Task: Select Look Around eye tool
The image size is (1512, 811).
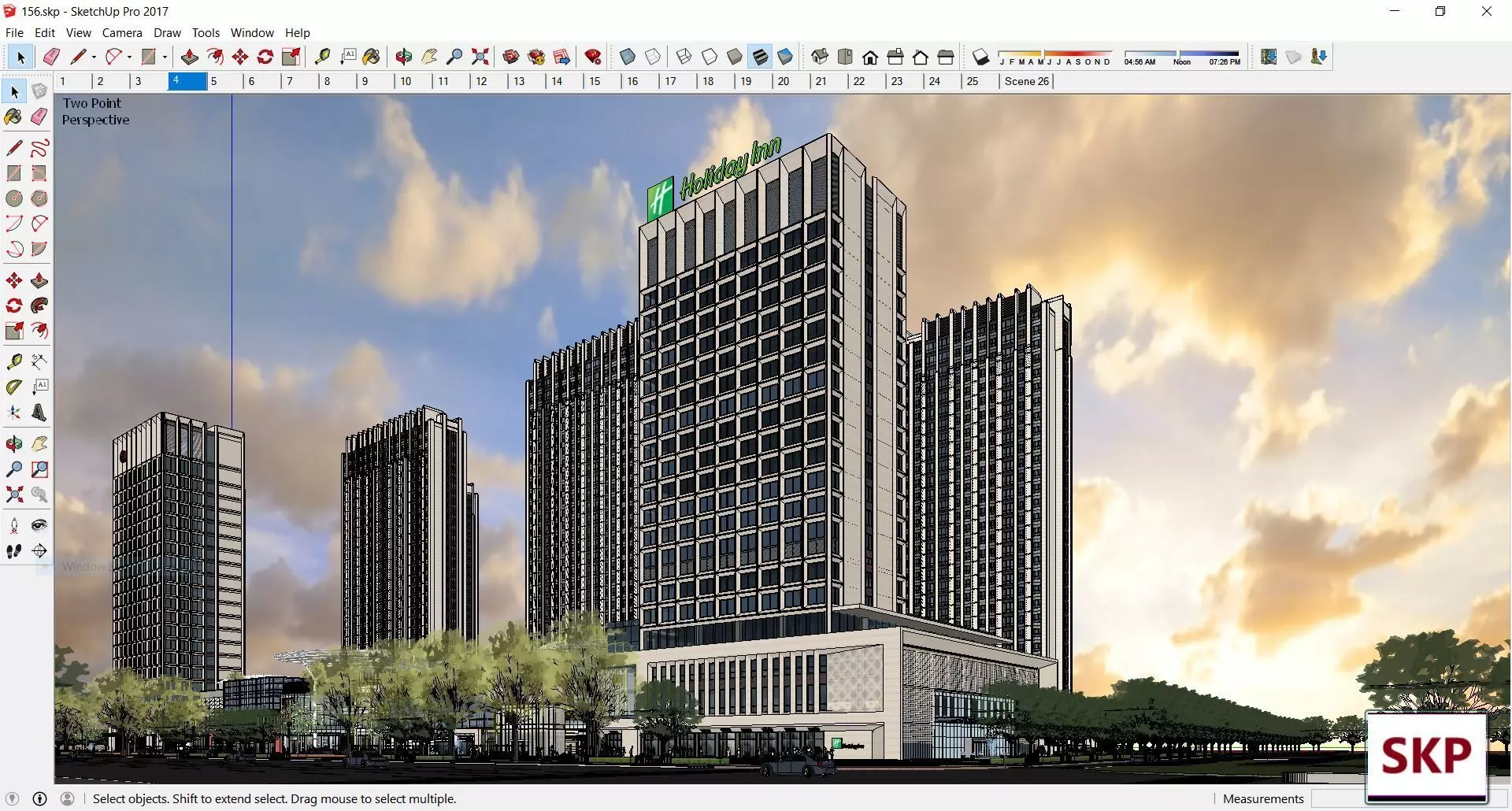Action: (x=39, y=526)
